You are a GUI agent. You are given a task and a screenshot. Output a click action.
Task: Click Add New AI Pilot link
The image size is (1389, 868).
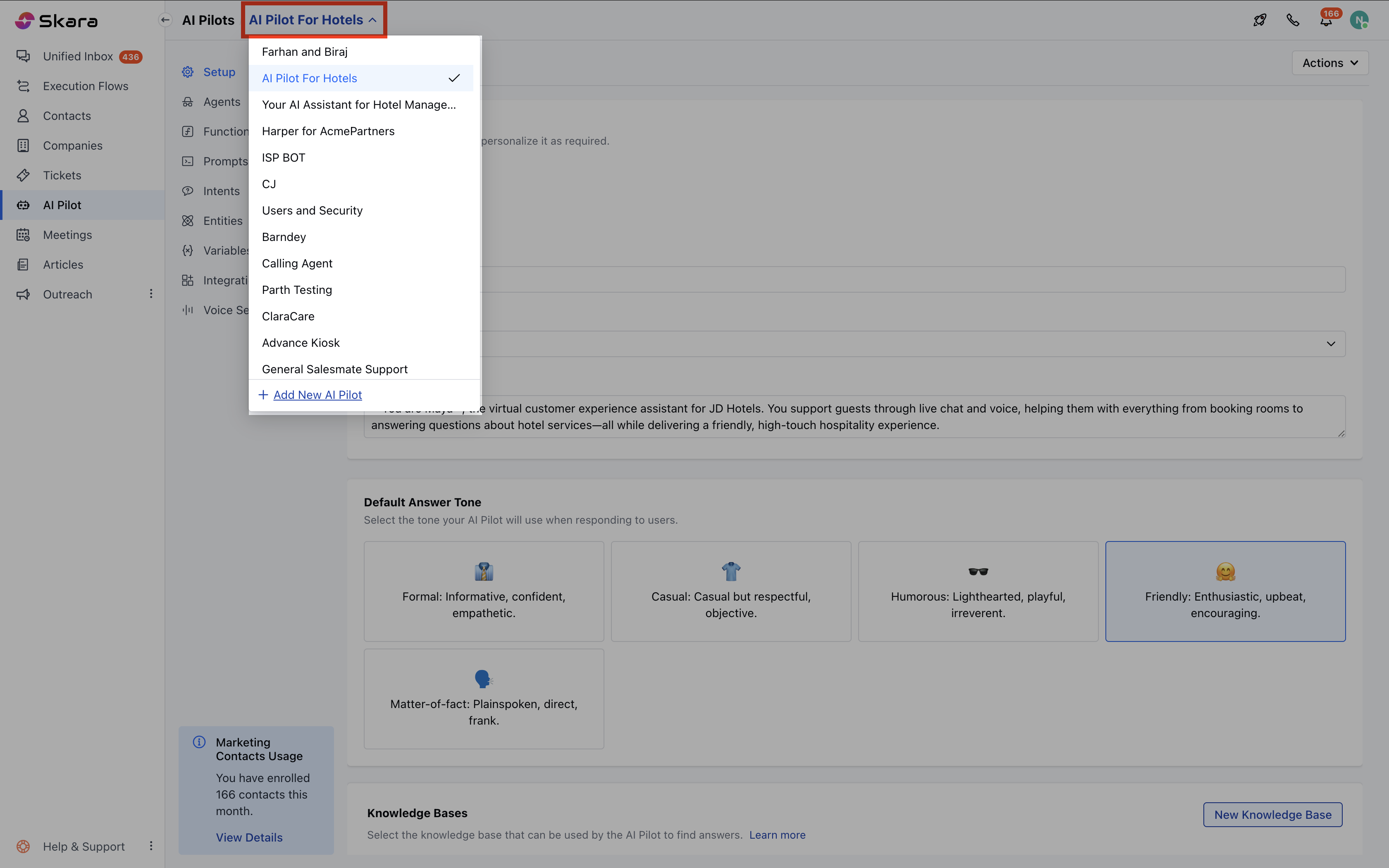(x=317, y=395)
